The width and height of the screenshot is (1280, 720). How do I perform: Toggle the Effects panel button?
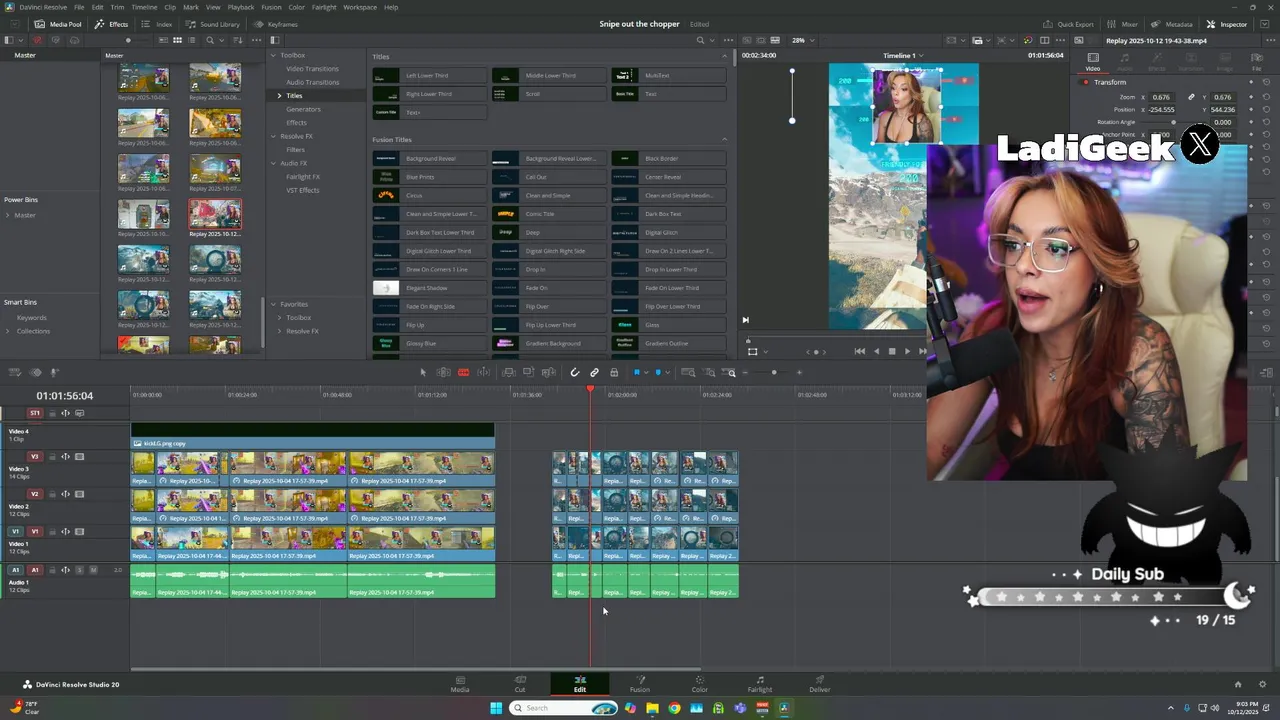pos(111,24)
